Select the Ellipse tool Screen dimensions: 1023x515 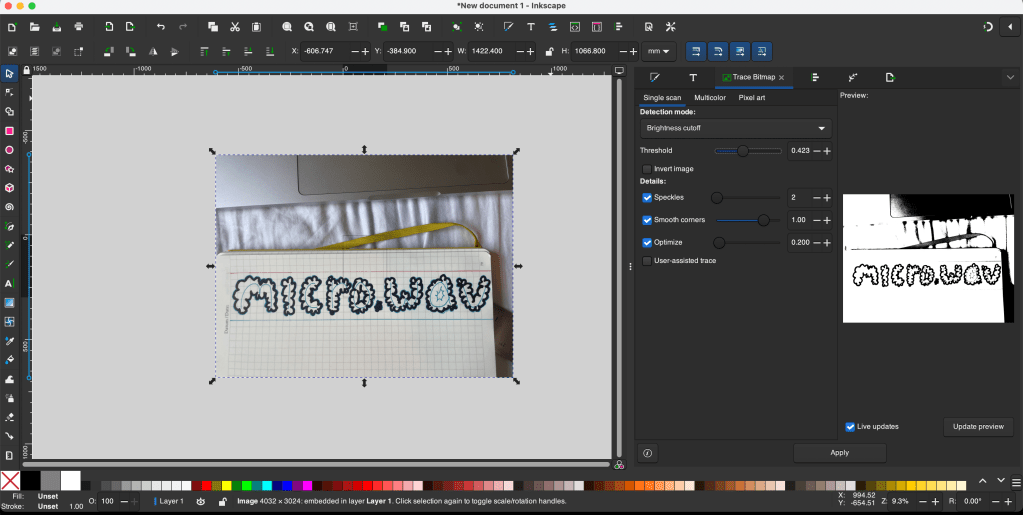10,150
